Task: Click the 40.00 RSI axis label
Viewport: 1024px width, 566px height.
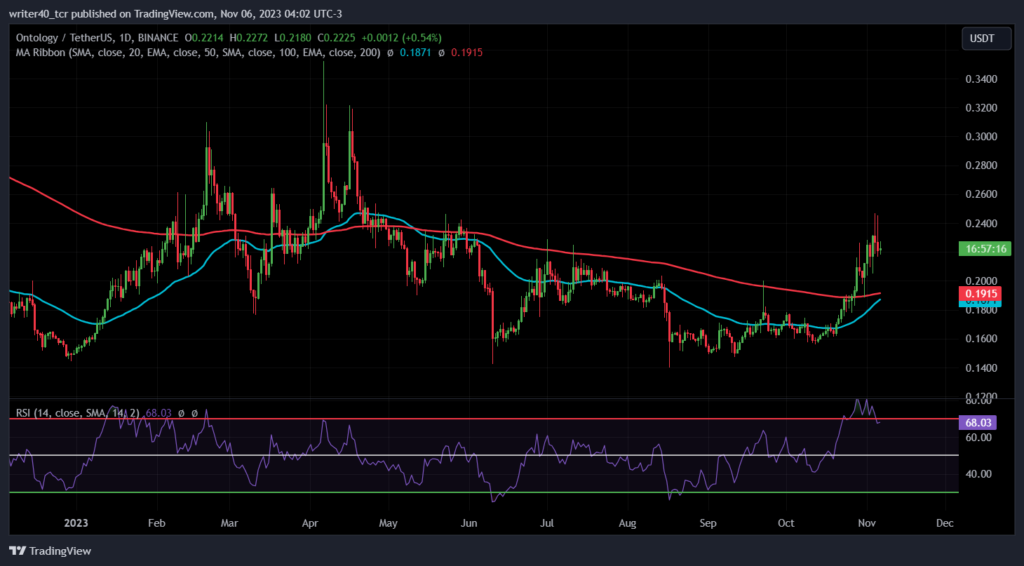Action: pos(979,474)
